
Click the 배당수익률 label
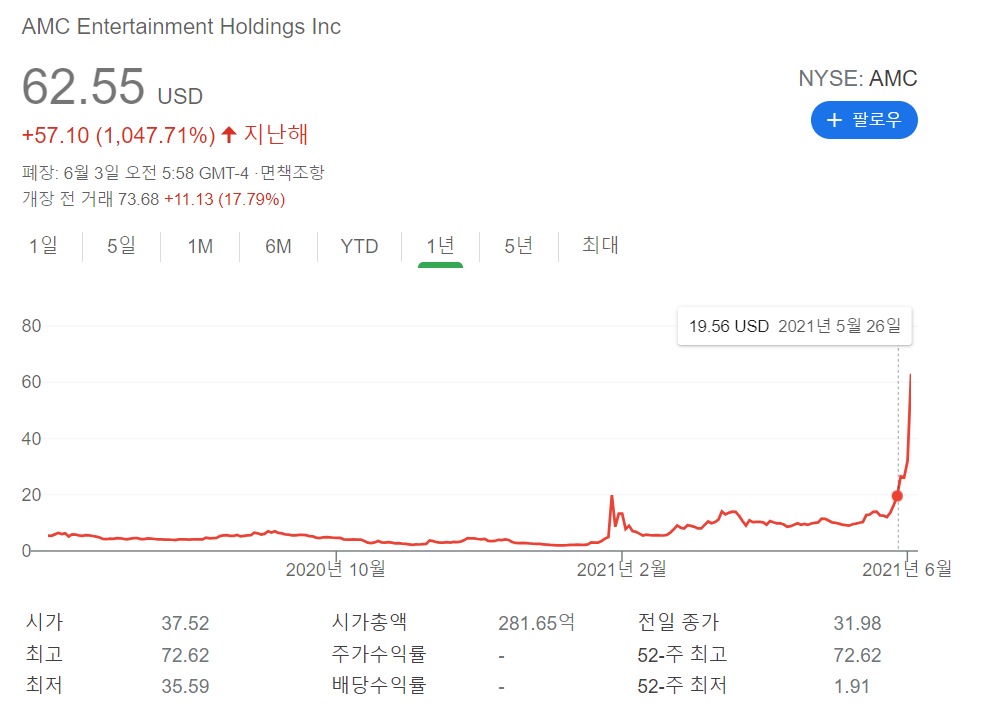pyautogui.click(x=379, y=685)
